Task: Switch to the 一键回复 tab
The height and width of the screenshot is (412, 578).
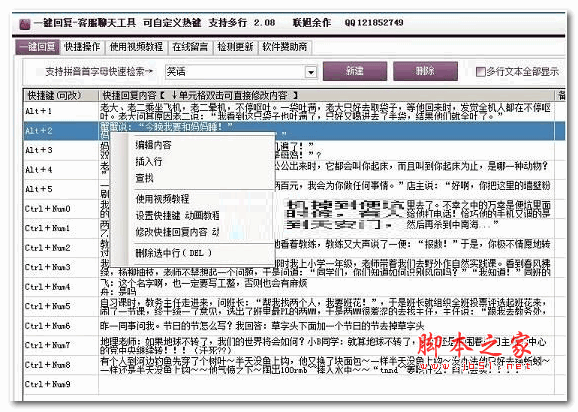Action: click(37, 47)
